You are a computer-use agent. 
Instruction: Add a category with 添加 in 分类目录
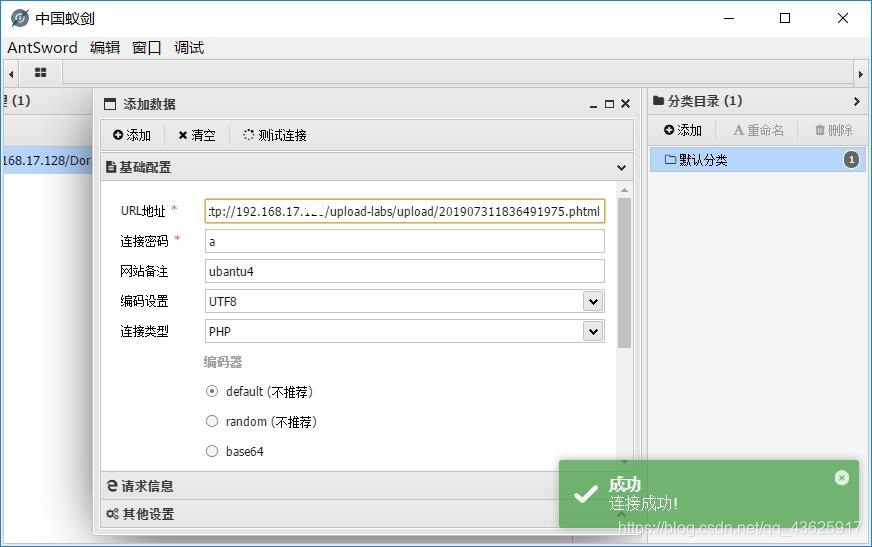pos(683,130)
